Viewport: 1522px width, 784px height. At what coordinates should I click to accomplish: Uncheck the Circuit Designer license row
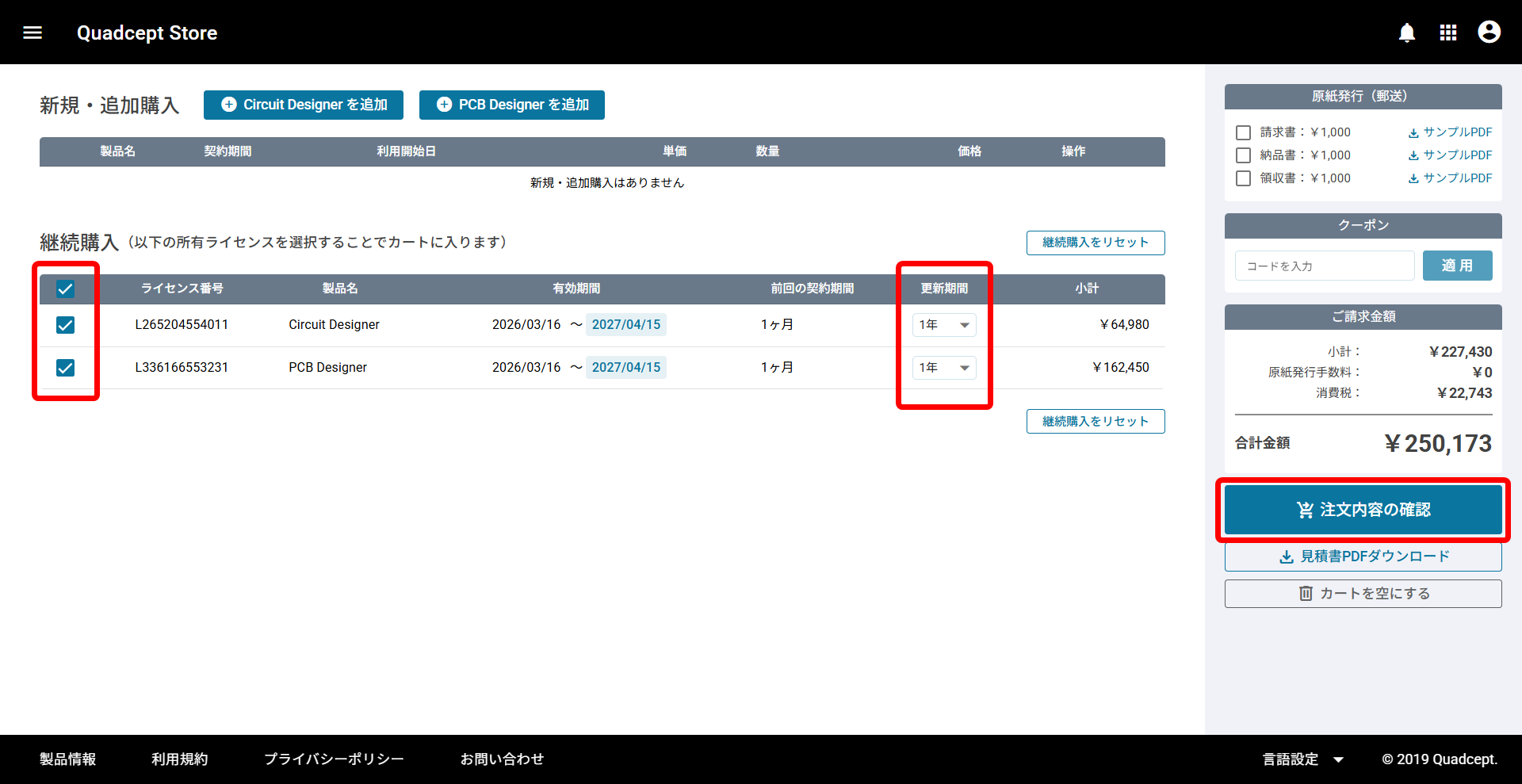point(66,325)
